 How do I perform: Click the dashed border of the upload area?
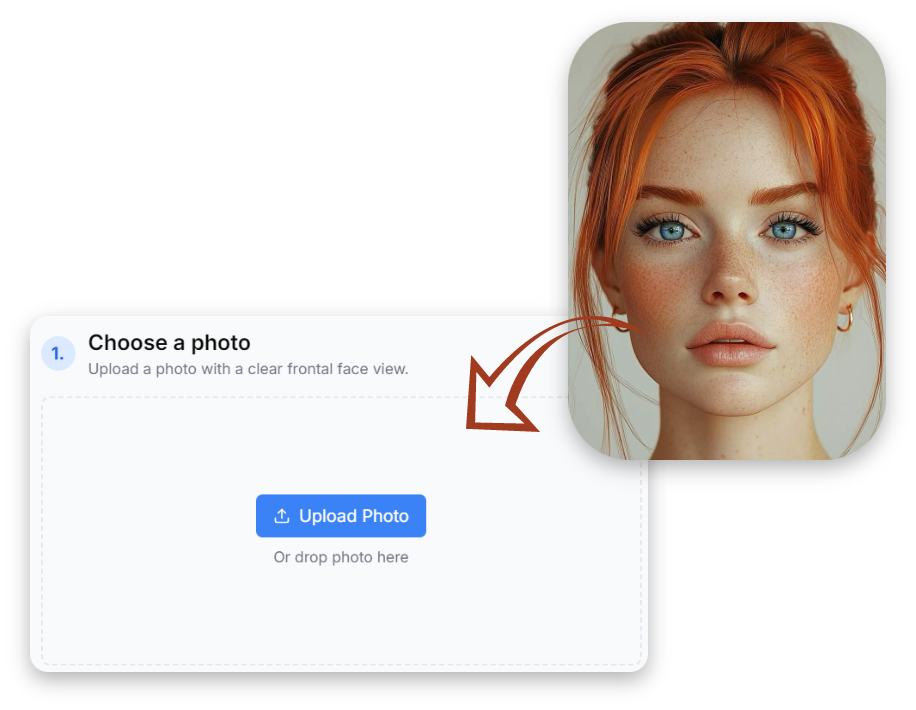click(200, 395)
